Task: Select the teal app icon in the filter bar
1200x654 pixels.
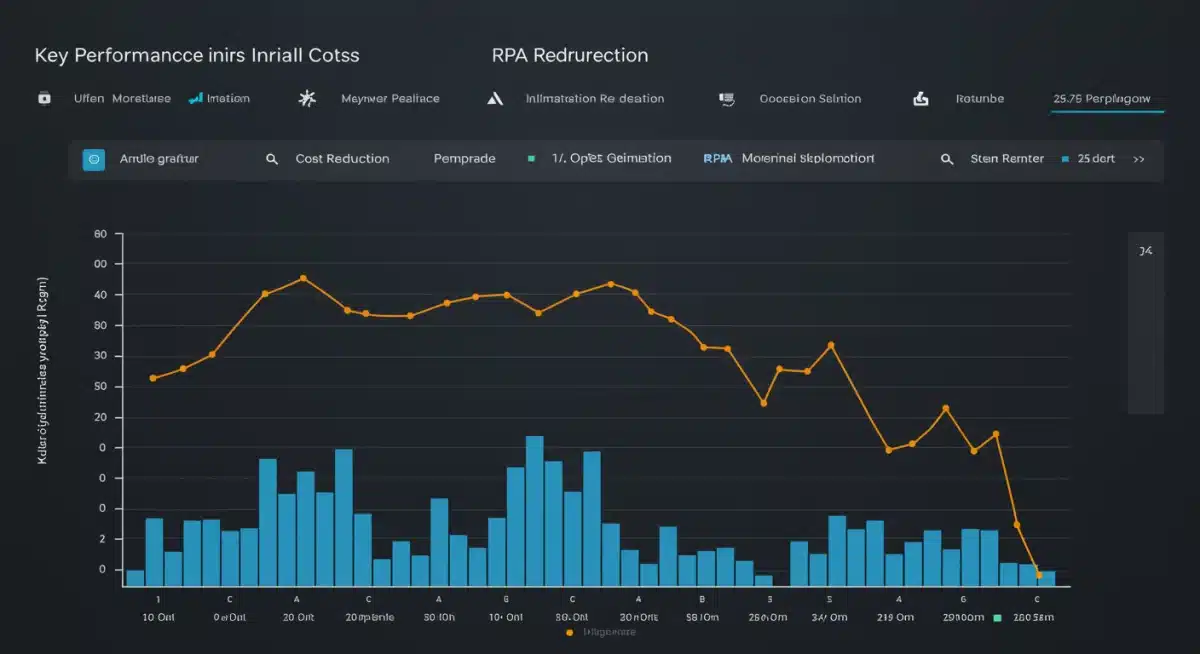Action: point(93,159)
